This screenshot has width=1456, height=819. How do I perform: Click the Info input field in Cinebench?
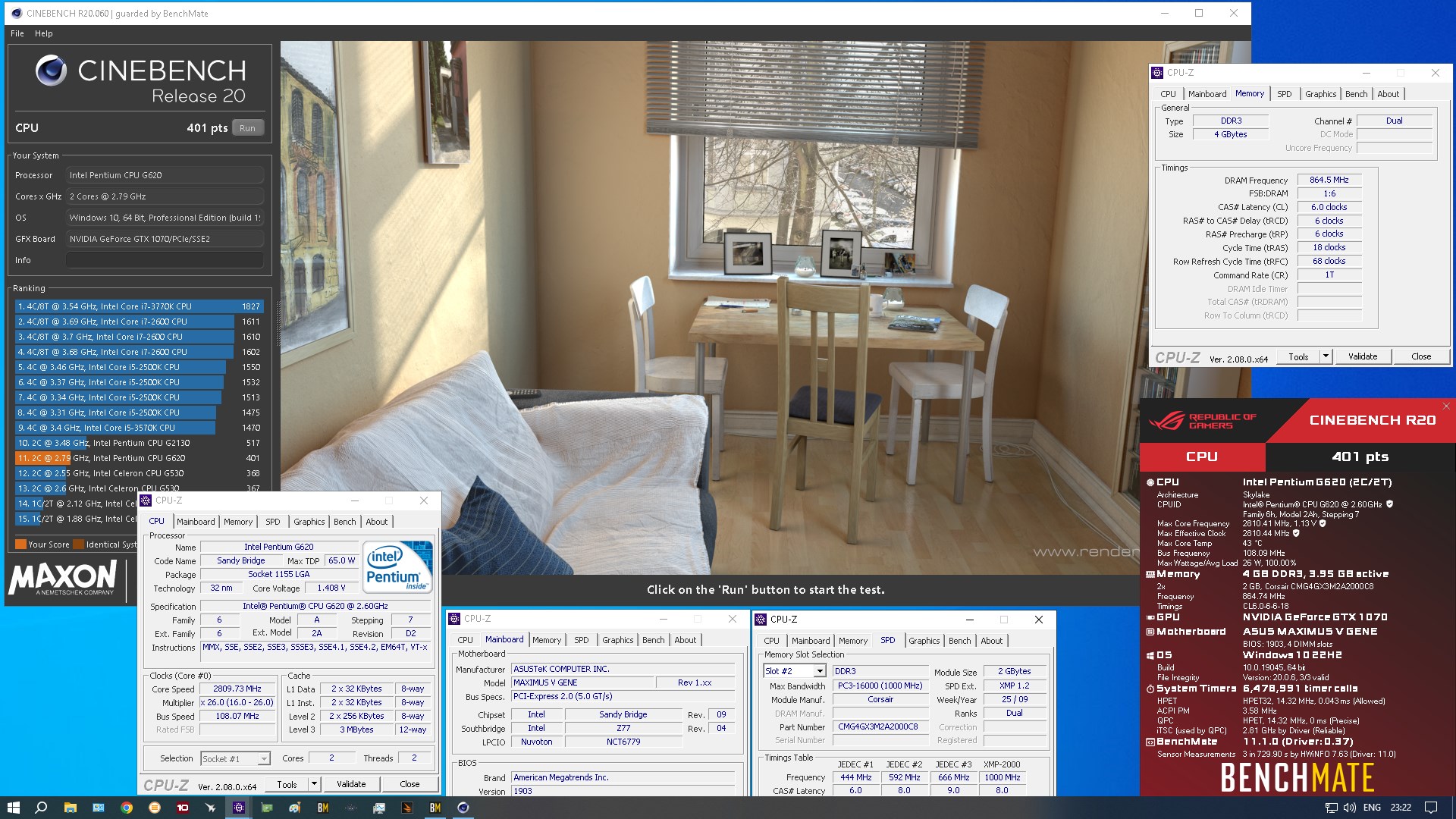165,260
